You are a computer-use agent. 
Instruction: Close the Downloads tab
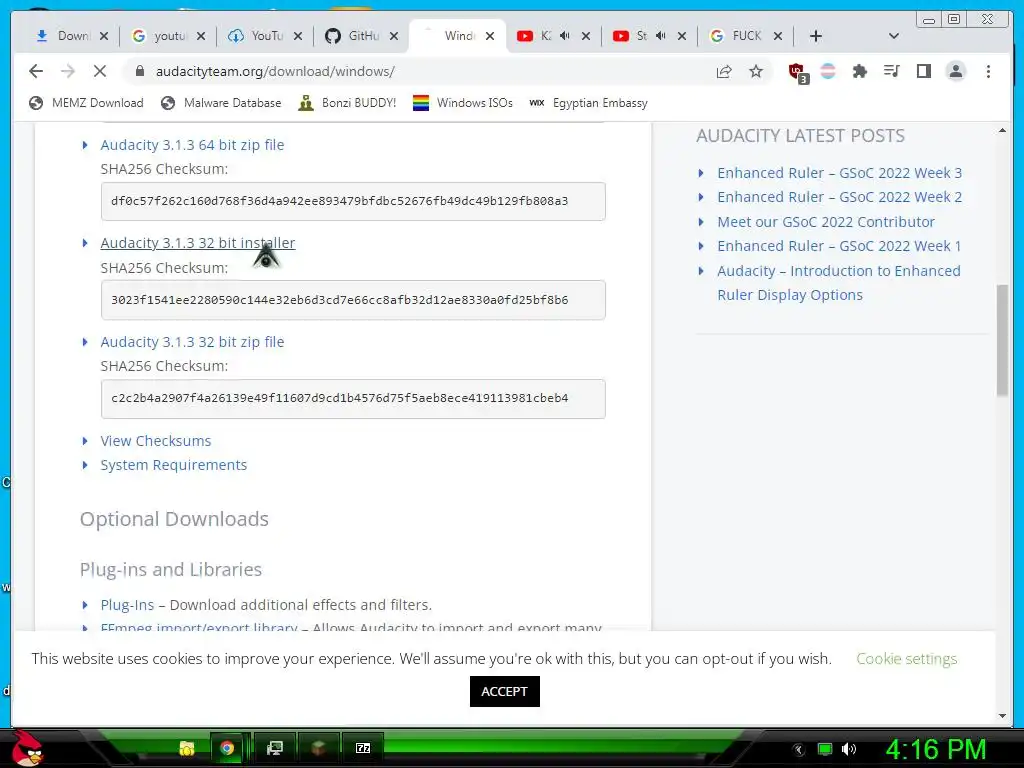pos(104,36)
